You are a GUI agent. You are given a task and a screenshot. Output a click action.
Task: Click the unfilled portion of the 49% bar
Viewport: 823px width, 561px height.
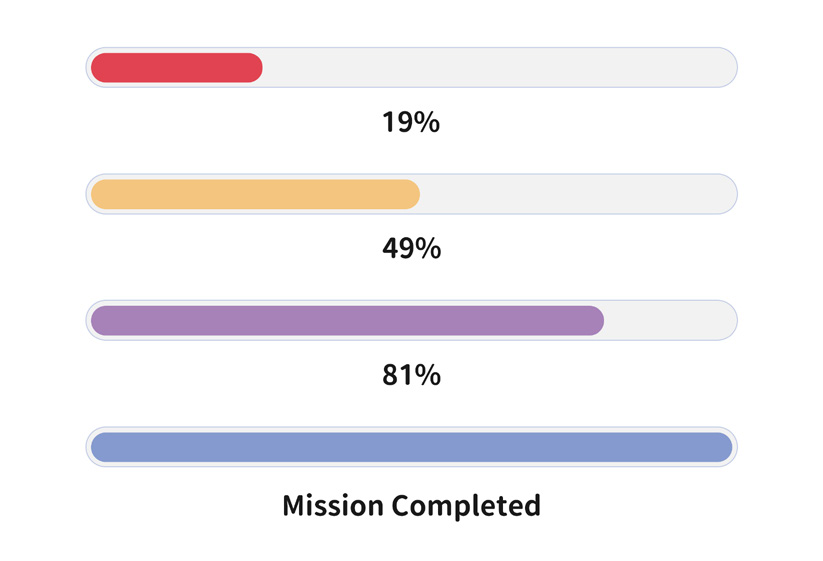577,194
